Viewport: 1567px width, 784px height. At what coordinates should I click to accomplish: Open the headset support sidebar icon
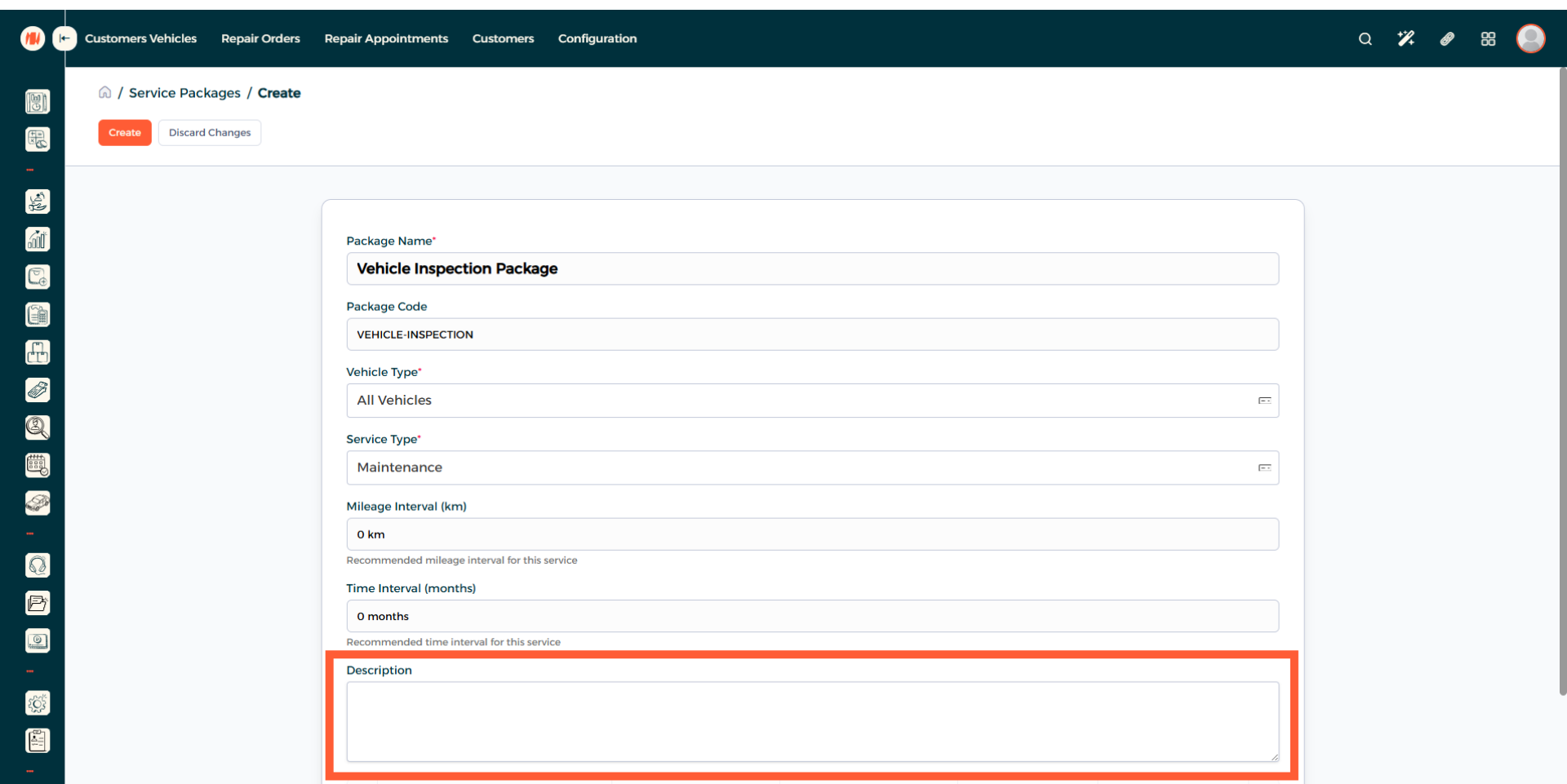coord(38,565)
